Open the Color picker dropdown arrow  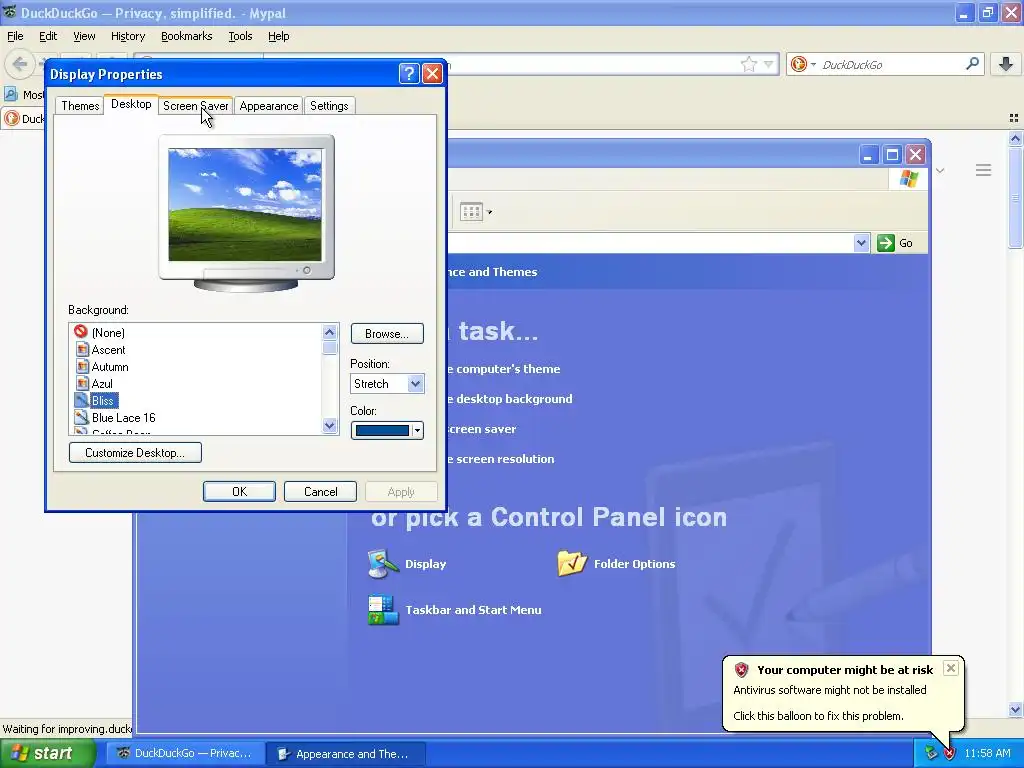tap(417, 430)
